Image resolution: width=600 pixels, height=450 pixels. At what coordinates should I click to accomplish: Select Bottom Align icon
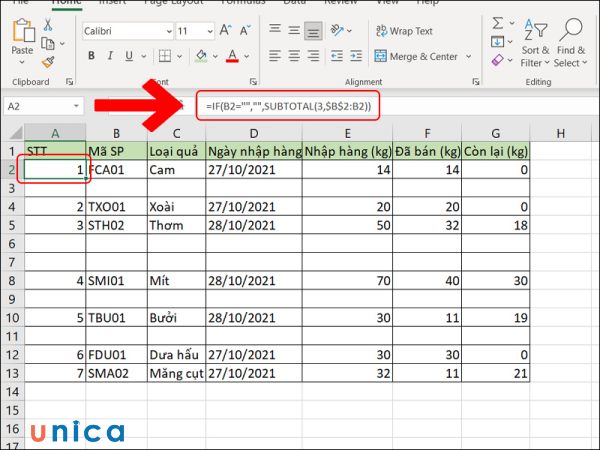(x=313, y=30)
